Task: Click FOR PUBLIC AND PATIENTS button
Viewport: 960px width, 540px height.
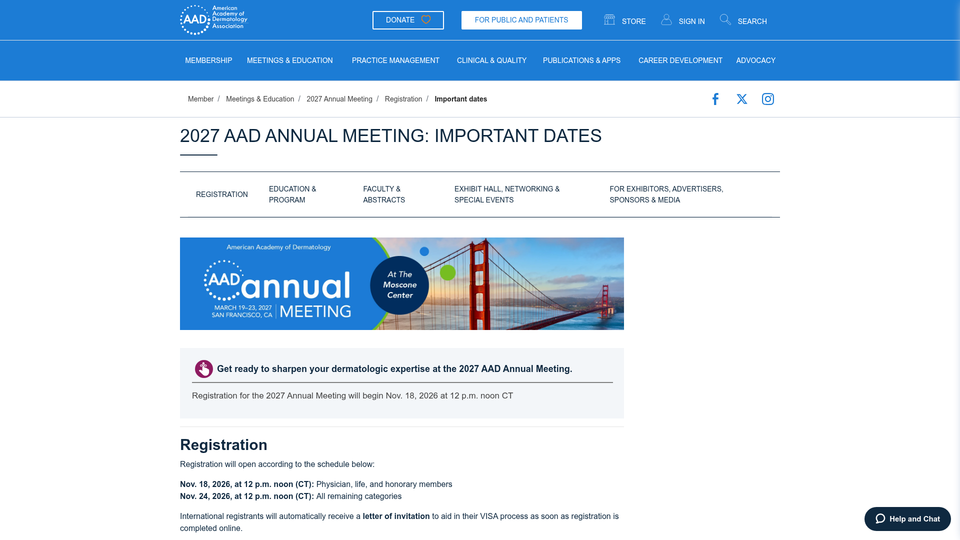Action: click(522, 20)
